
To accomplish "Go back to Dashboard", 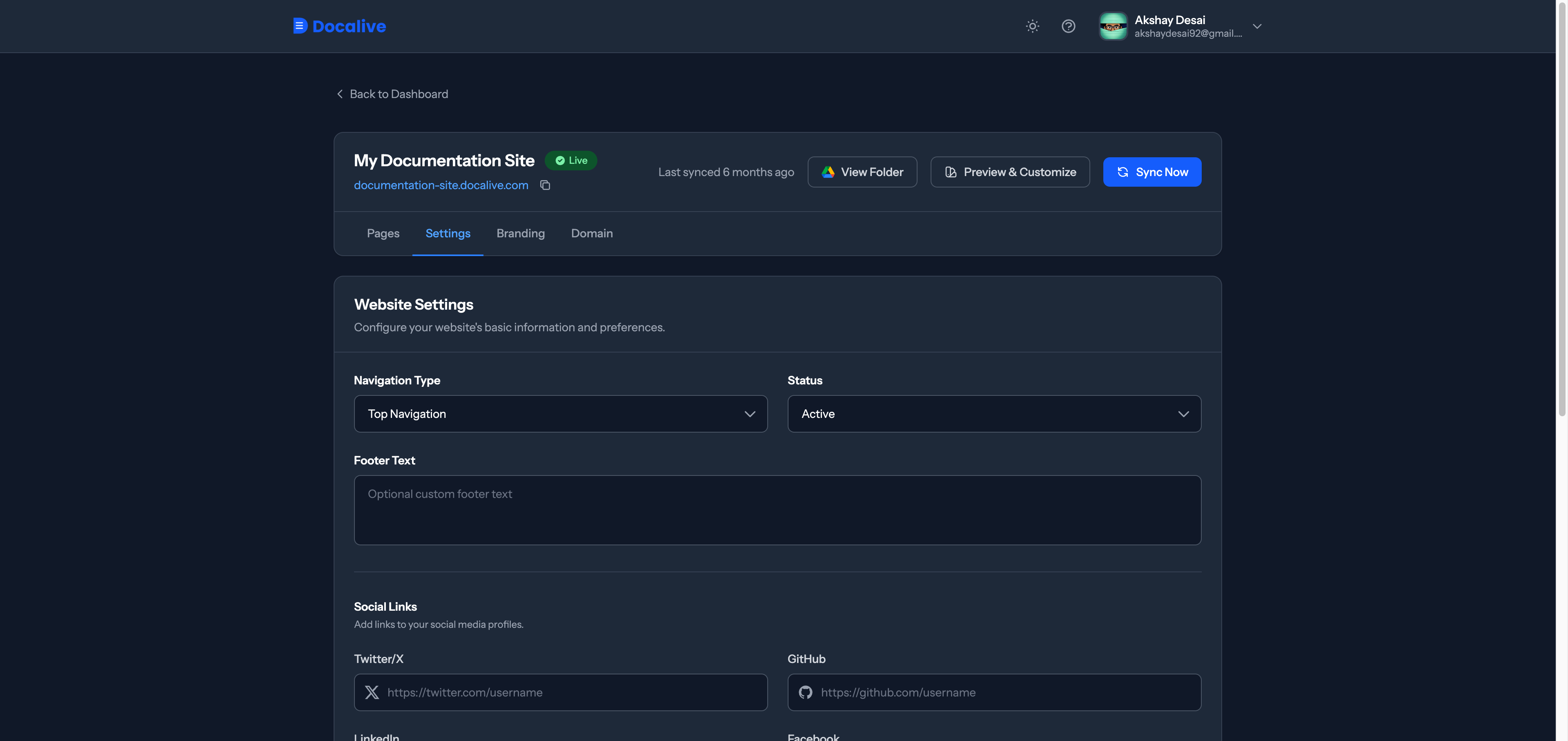I will pos(392,94).
